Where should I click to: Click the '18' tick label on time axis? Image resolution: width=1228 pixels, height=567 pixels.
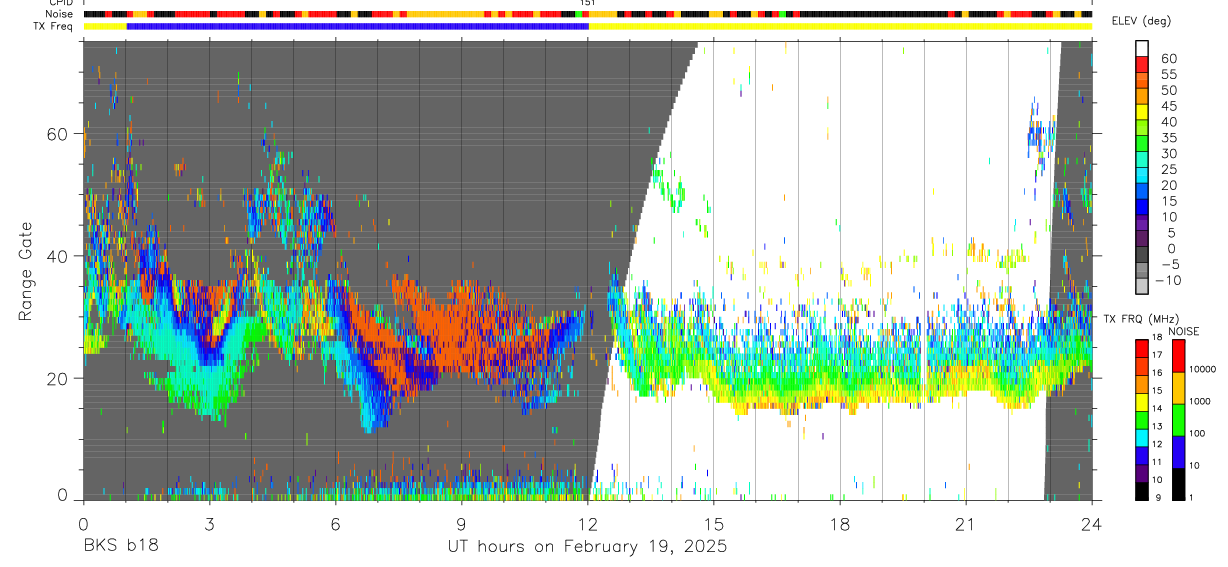[840, 523]
